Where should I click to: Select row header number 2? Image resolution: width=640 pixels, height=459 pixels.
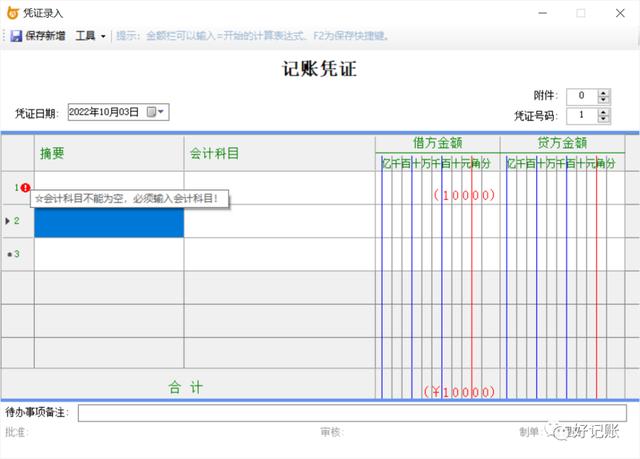[18, 221]
